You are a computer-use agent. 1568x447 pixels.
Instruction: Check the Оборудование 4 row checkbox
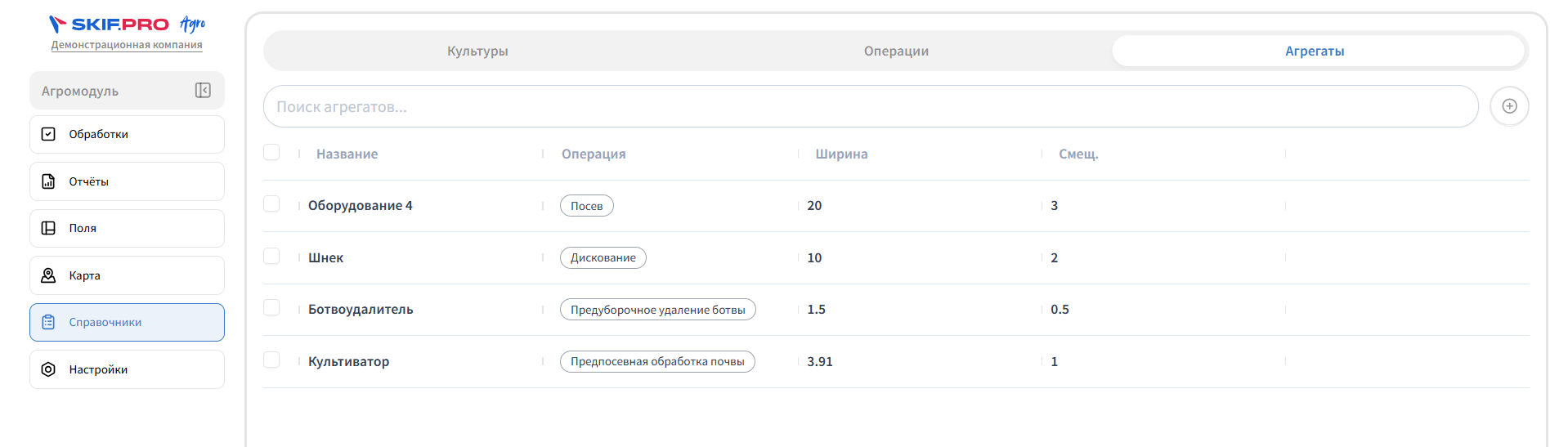point(271,203)
